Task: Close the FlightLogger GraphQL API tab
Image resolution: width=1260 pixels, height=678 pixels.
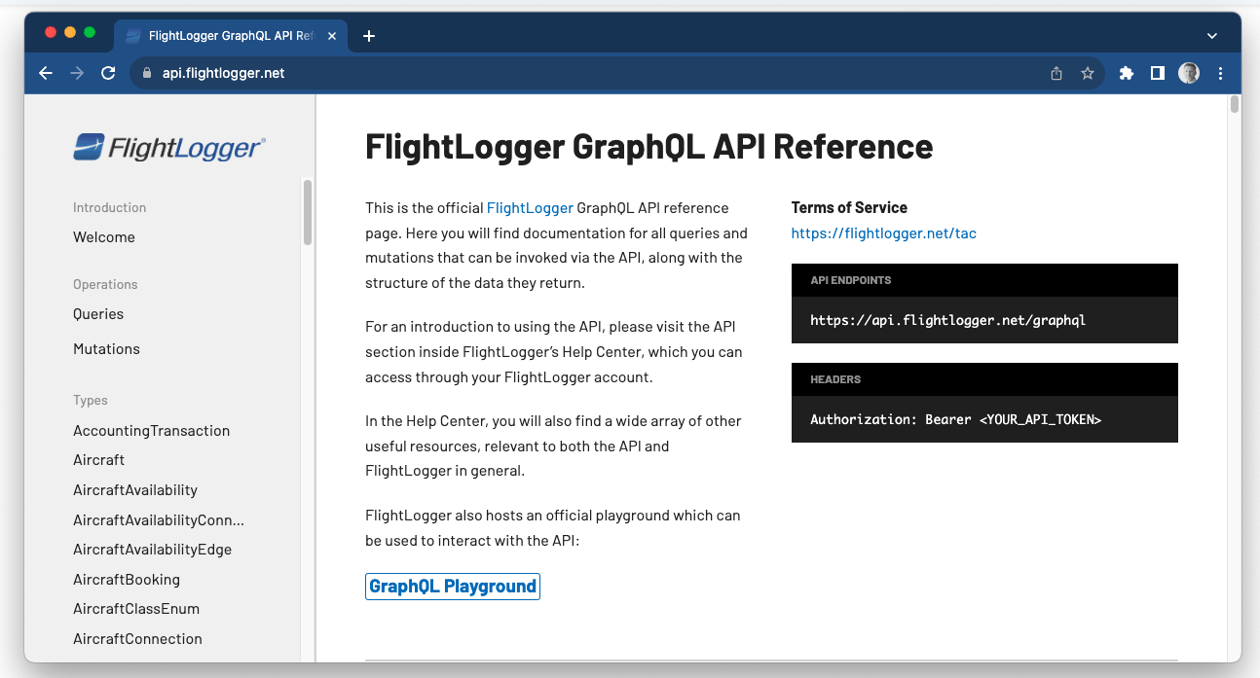Action: pyautogui.click(x=332, y=36)
